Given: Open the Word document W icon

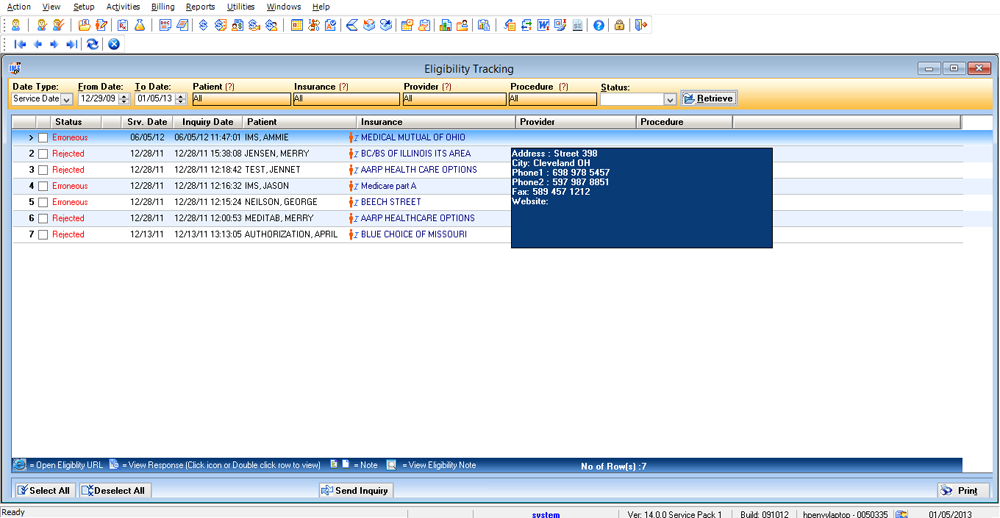Looking at the screenshot, I should pyautogui.click(x=544, y=26).
